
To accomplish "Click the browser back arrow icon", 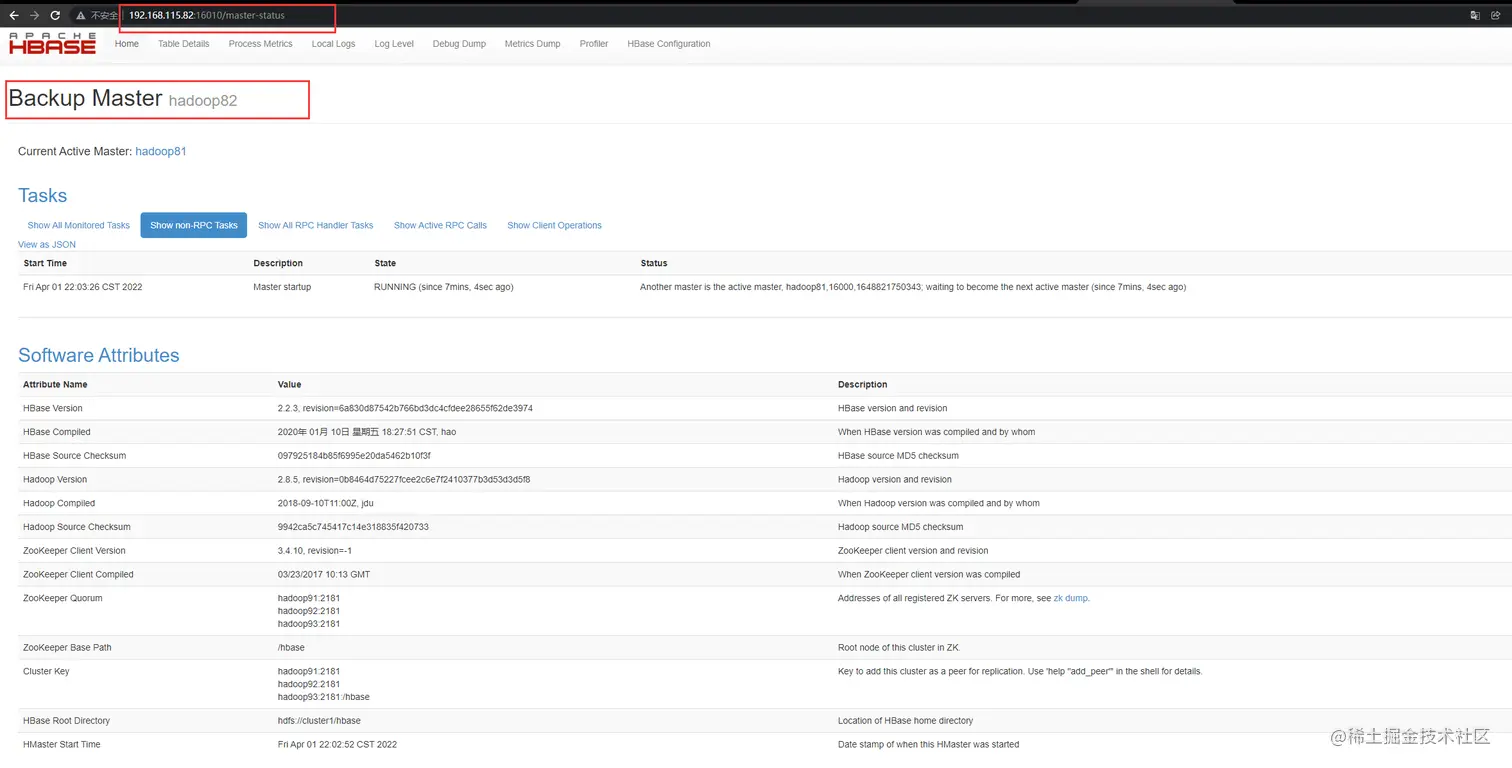I will (x=14, y=15).
